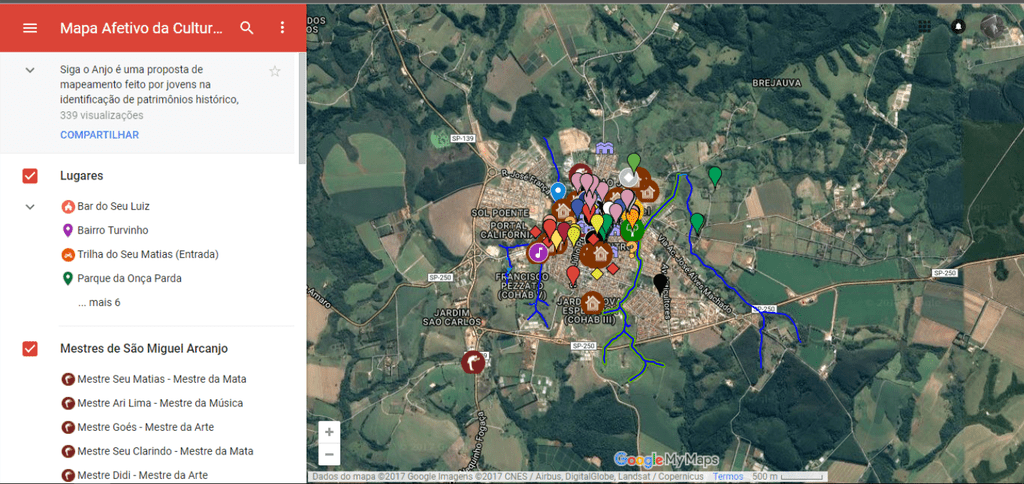Expand the '... mais 6' places
This screenshot has width=1024, height=484.
coord(99,303)
